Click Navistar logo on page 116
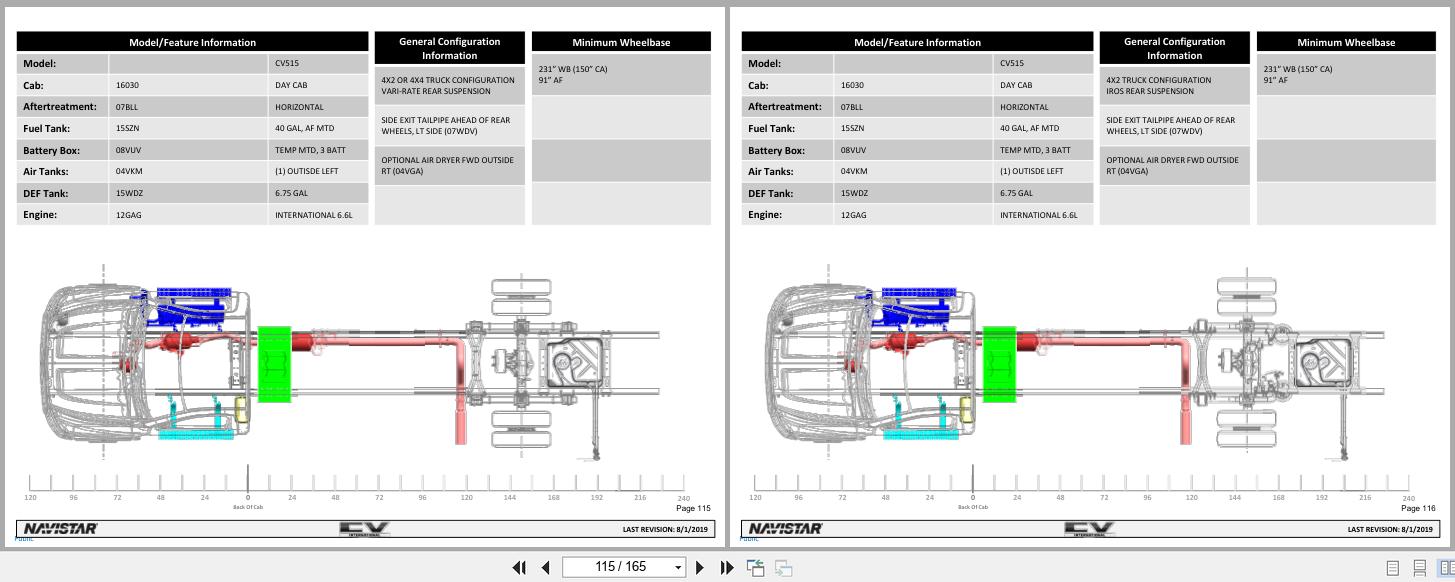1455x582 pixels. point(785,528)
